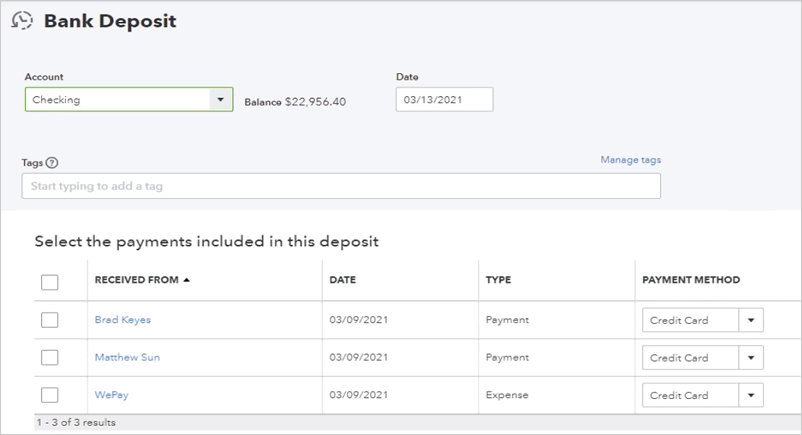The height and width of the screenshot is (435, 802).
Task: Check the Brad Keyes payment checkbox
Action: coord(49,320)
